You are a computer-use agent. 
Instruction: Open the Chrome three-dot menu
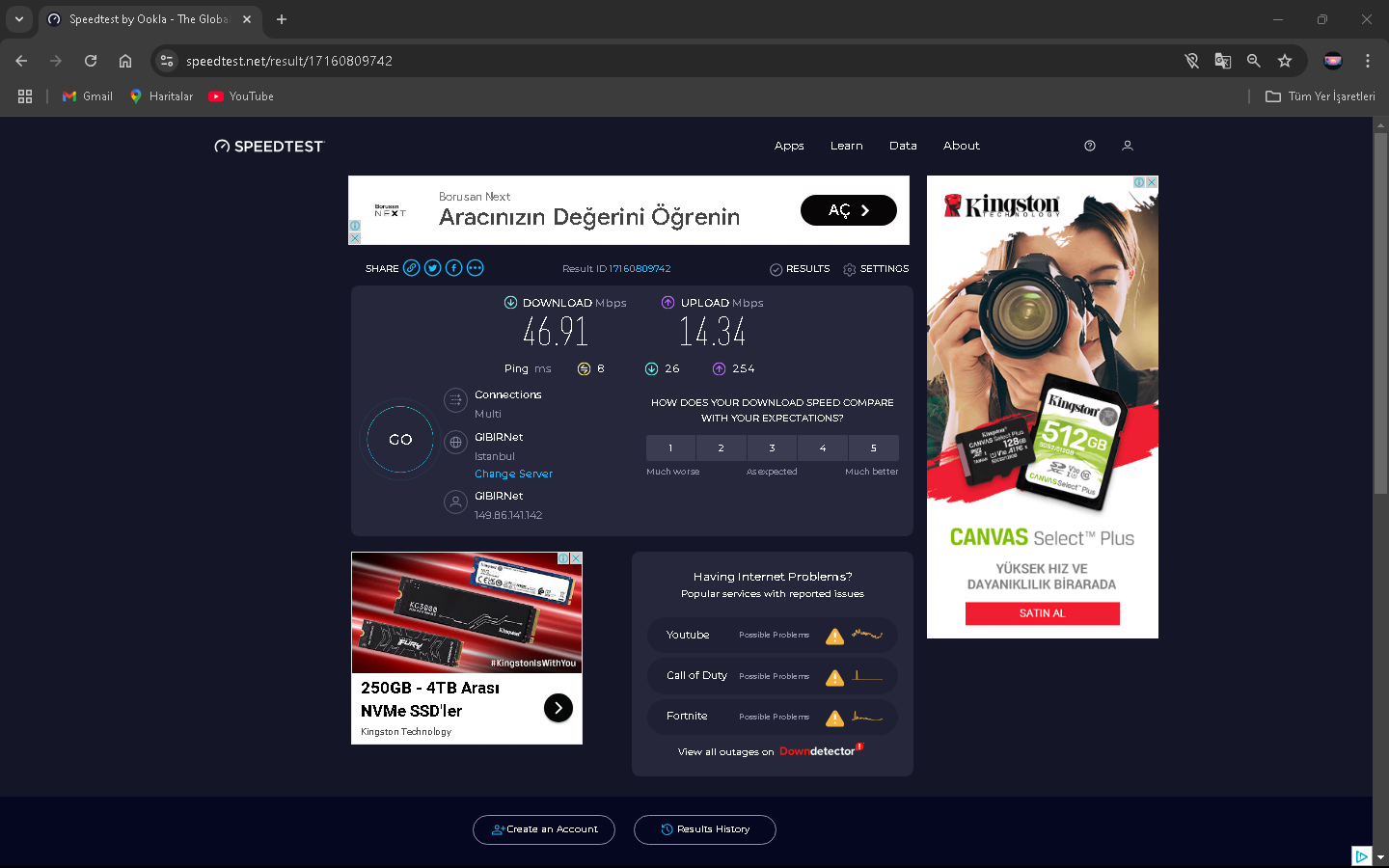pyautogui.click(x=1368, y=61)
